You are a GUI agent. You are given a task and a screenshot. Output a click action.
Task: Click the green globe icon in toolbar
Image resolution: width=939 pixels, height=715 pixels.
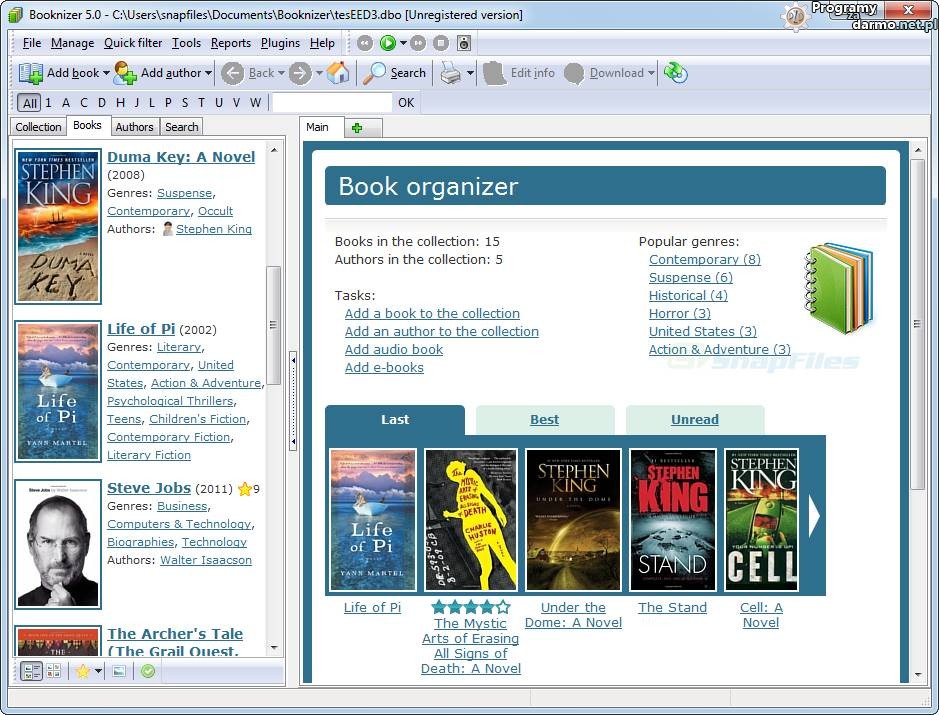click(x=676, y=73)
